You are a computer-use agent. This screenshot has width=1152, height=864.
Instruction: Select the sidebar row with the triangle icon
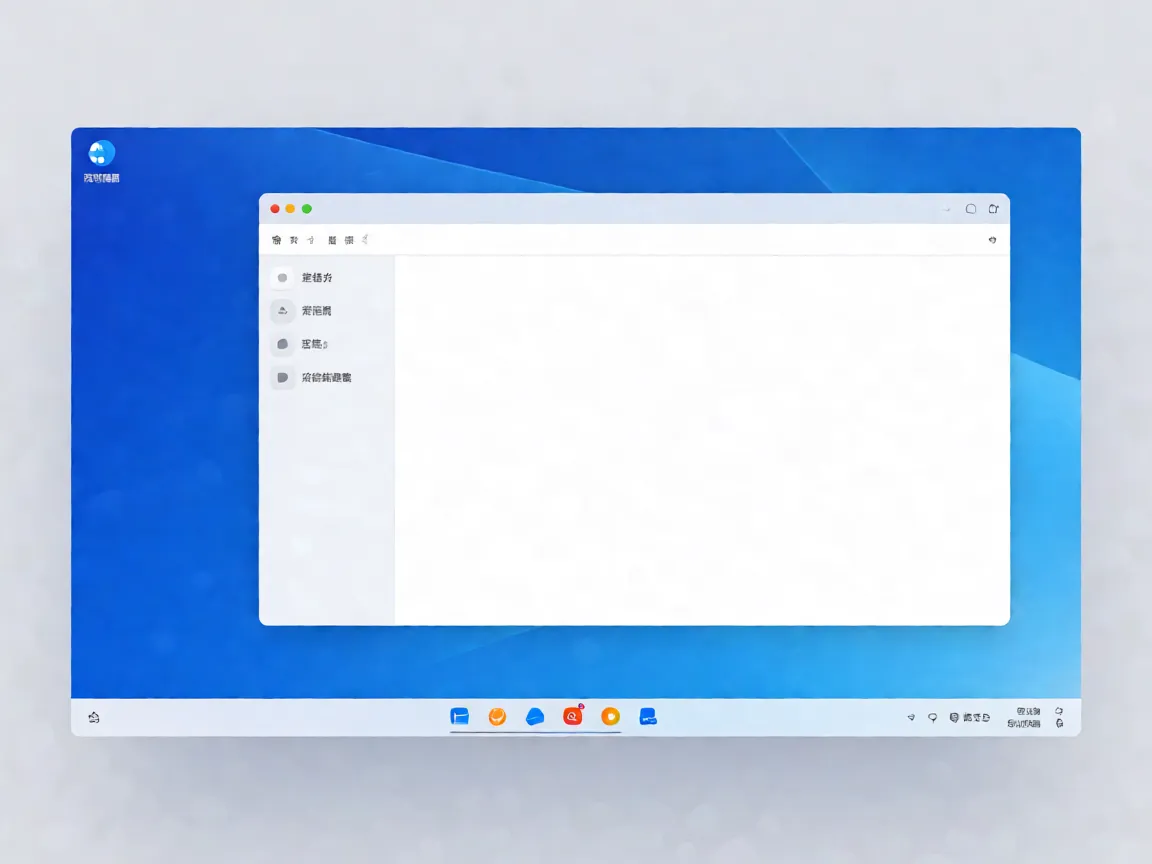point(327,311)
